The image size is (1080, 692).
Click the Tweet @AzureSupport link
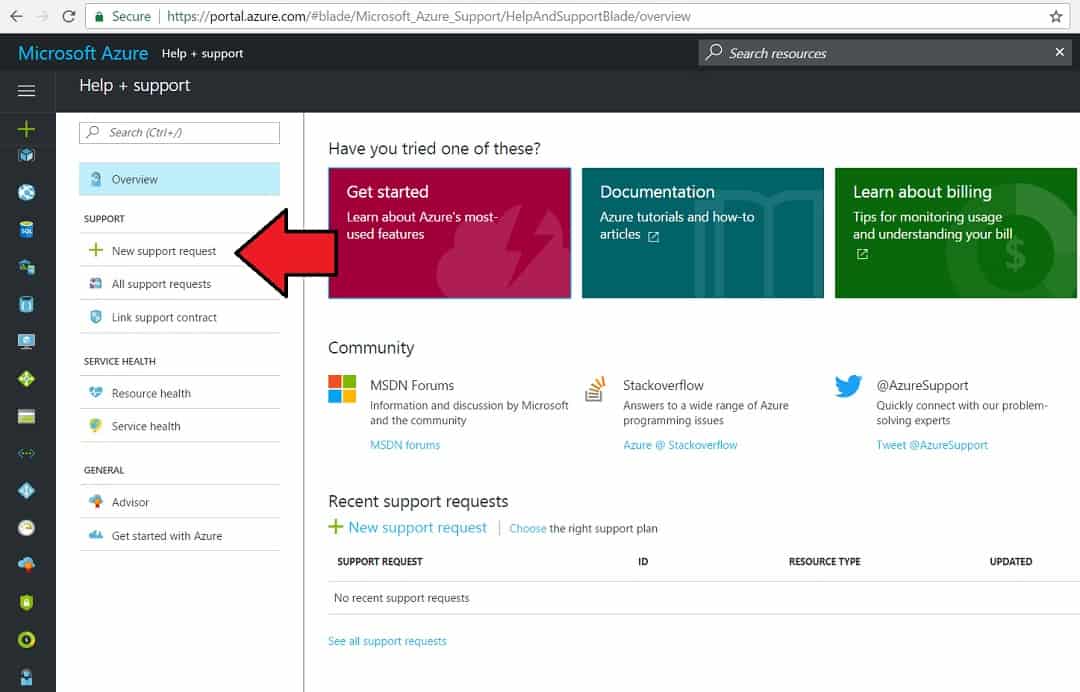pos(931,445)
